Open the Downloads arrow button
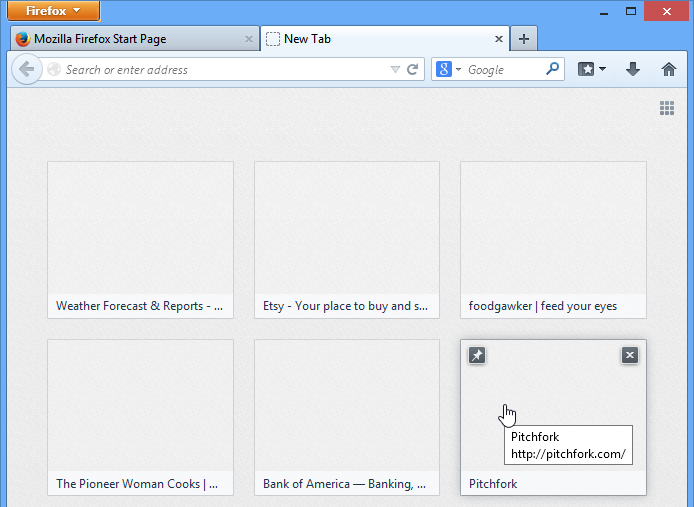The height and width of the screenshot is (507, 694). click(x=633, y=69)
